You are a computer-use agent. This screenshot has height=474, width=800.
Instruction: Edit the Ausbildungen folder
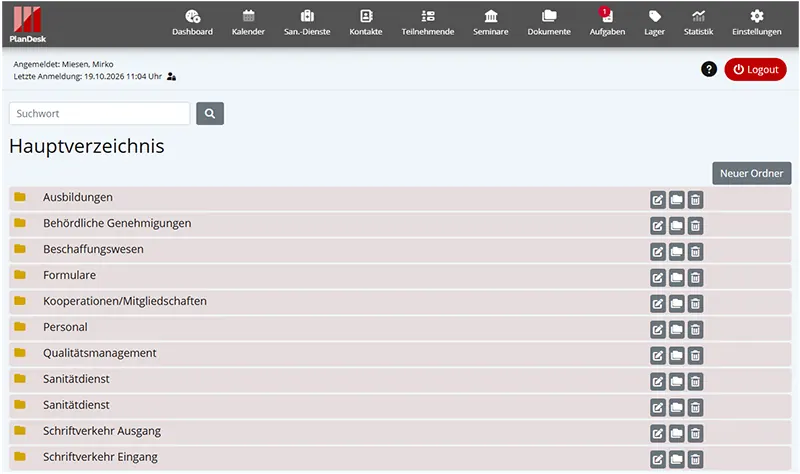coord(658,200)
